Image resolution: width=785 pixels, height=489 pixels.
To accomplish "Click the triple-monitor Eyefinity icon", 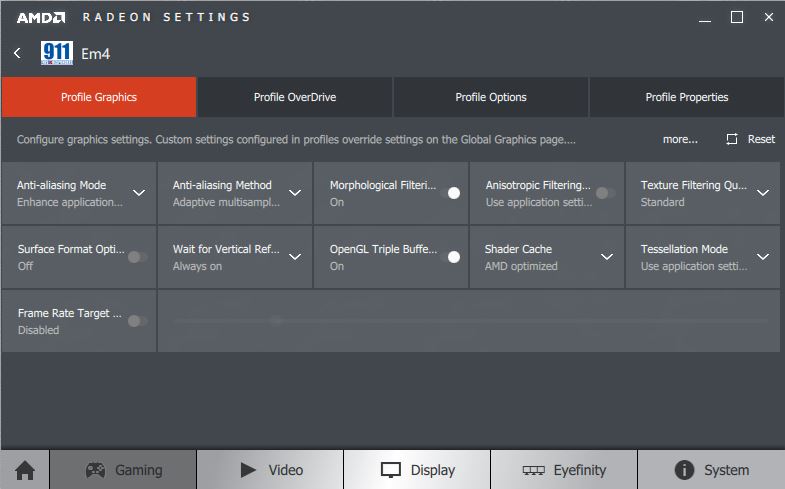I will pos(533,470).
